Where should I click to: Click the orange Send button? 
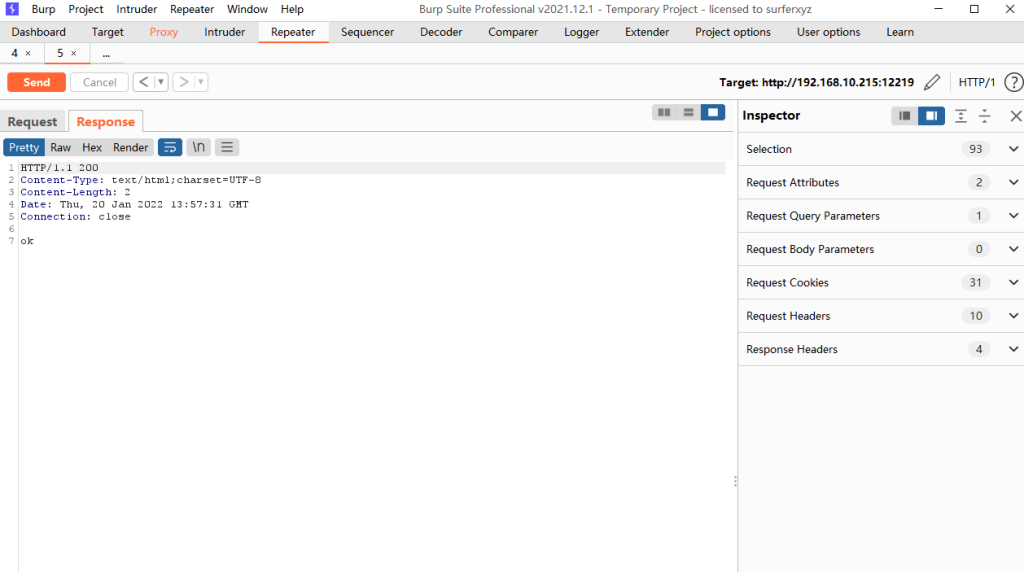pyautogui.click(x=37, y=82)
